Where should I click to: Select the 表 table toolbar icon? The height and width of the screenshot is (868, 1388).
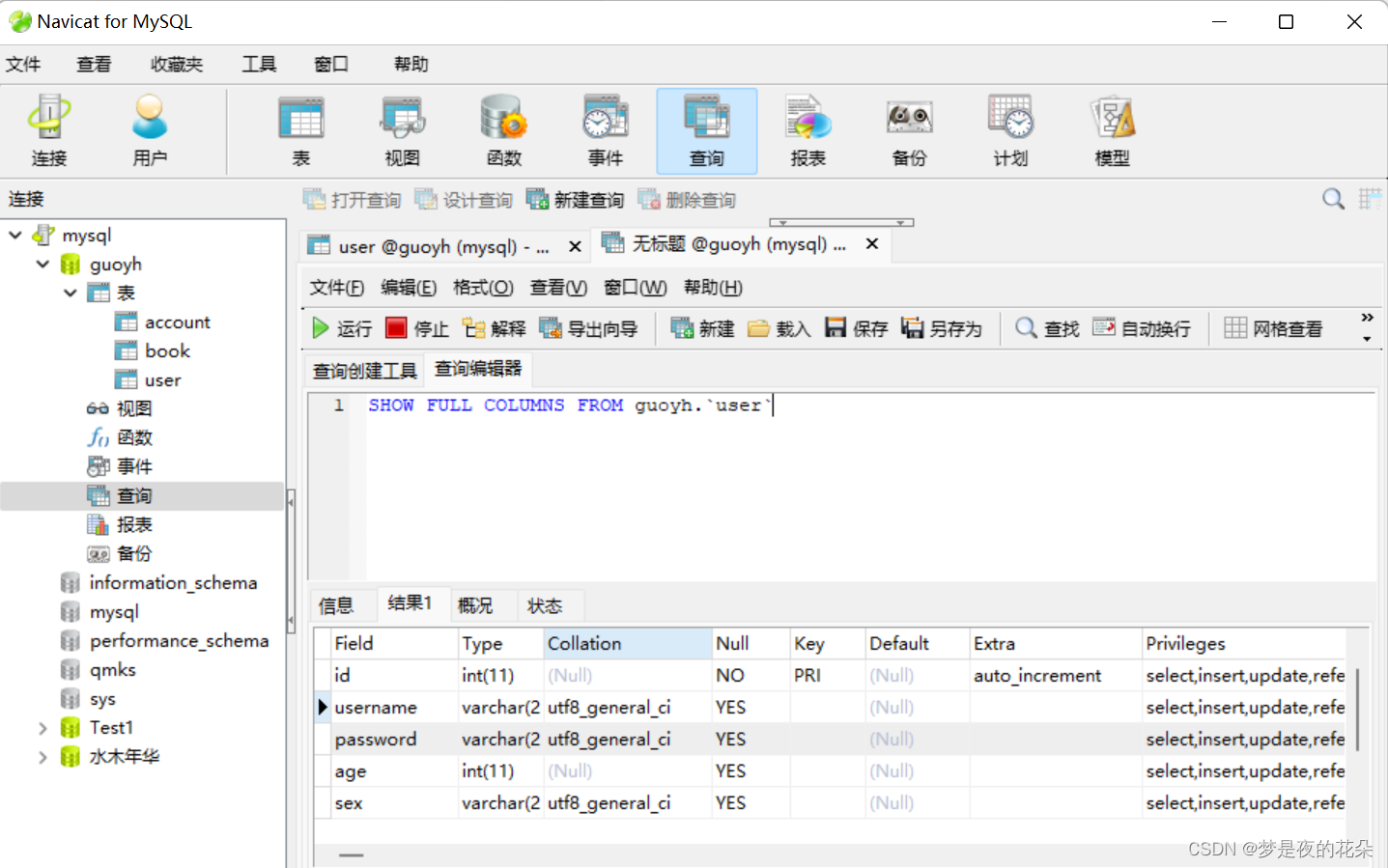(x=301, y=131)
